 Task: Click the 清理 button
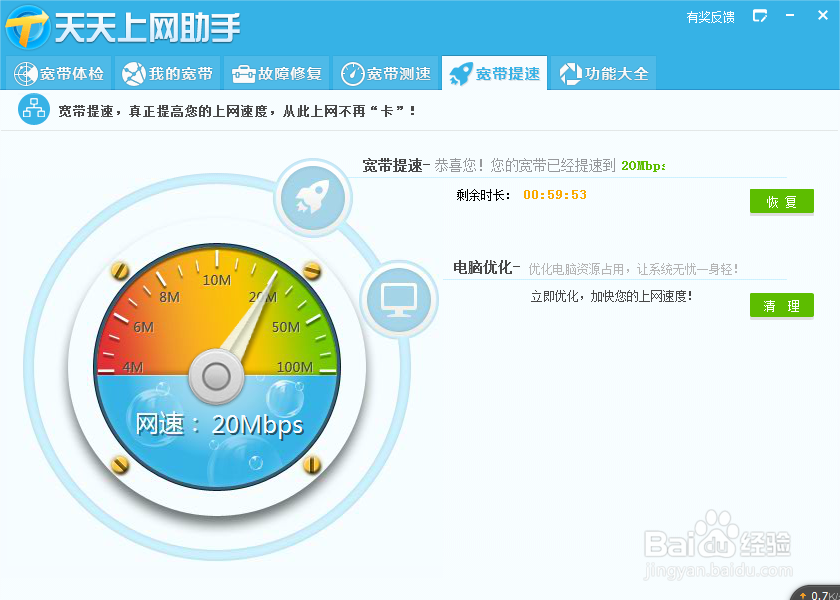click(782, 305)
